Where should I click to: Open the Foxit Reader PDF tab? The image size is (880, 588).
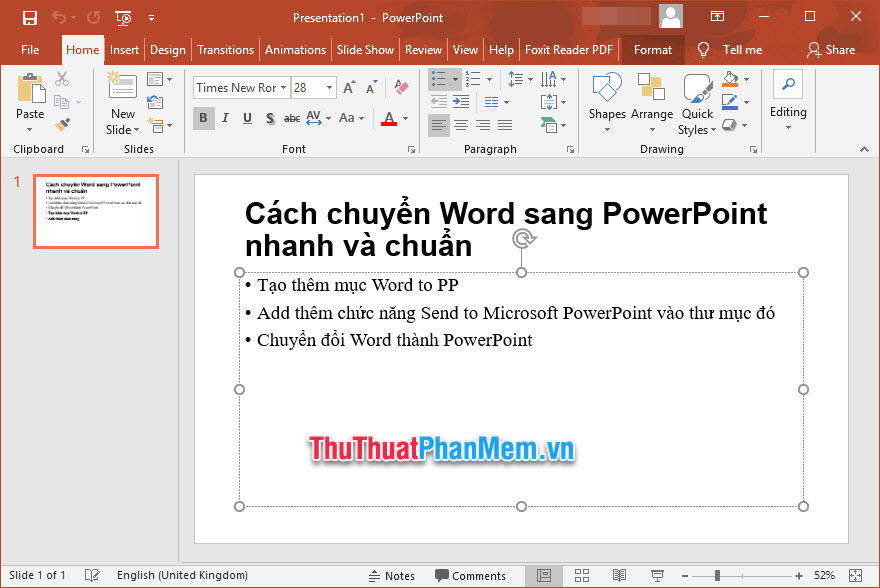(x=570, y=49)
